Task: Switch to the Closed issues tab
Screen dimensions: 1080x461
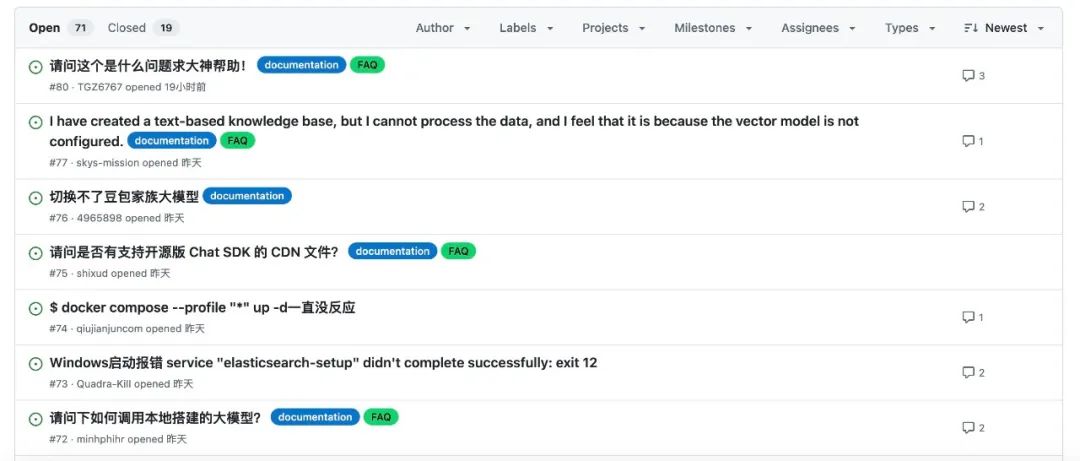Action: 143,28
